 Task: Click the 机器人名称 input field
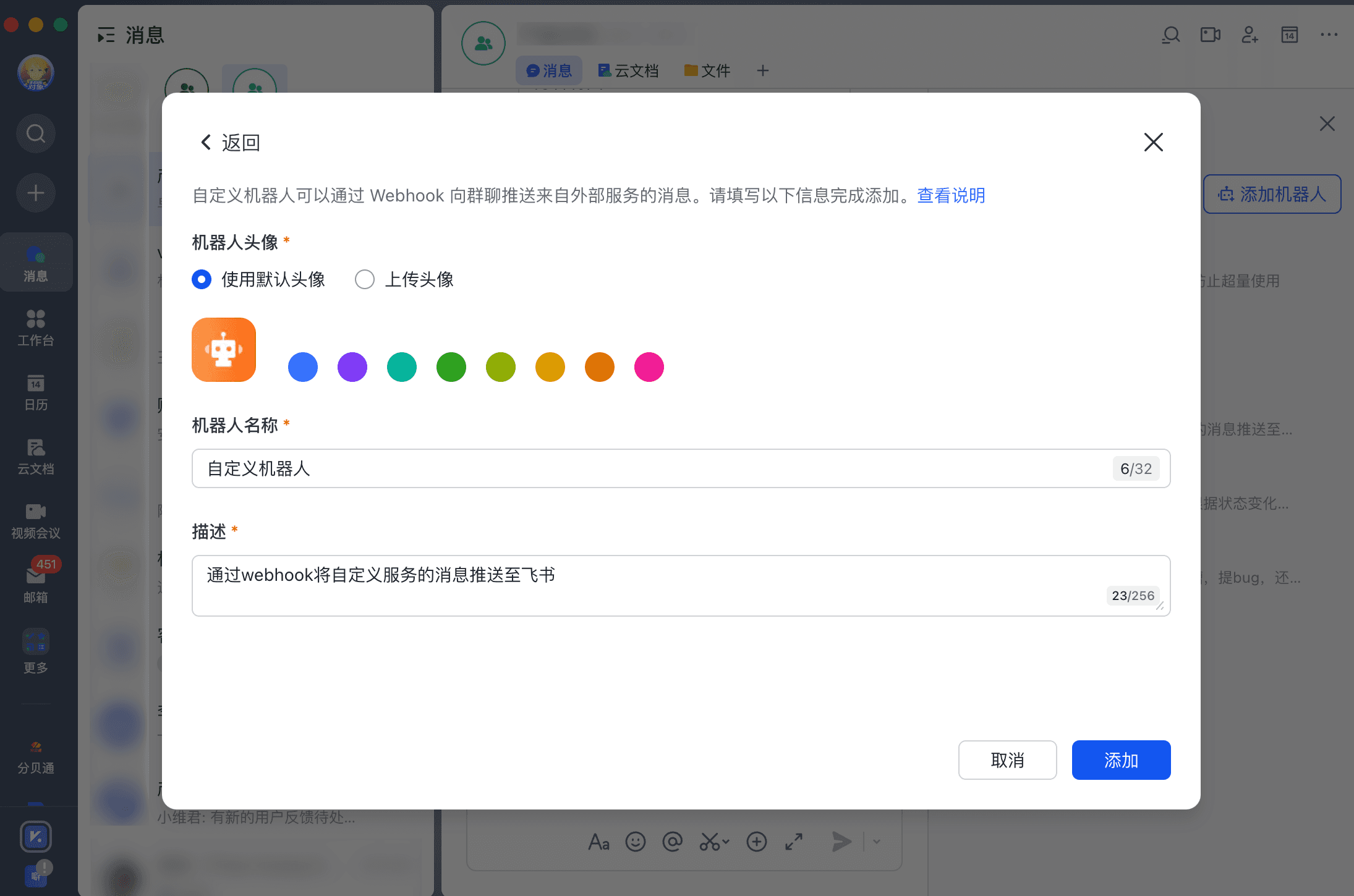(649, 468)
